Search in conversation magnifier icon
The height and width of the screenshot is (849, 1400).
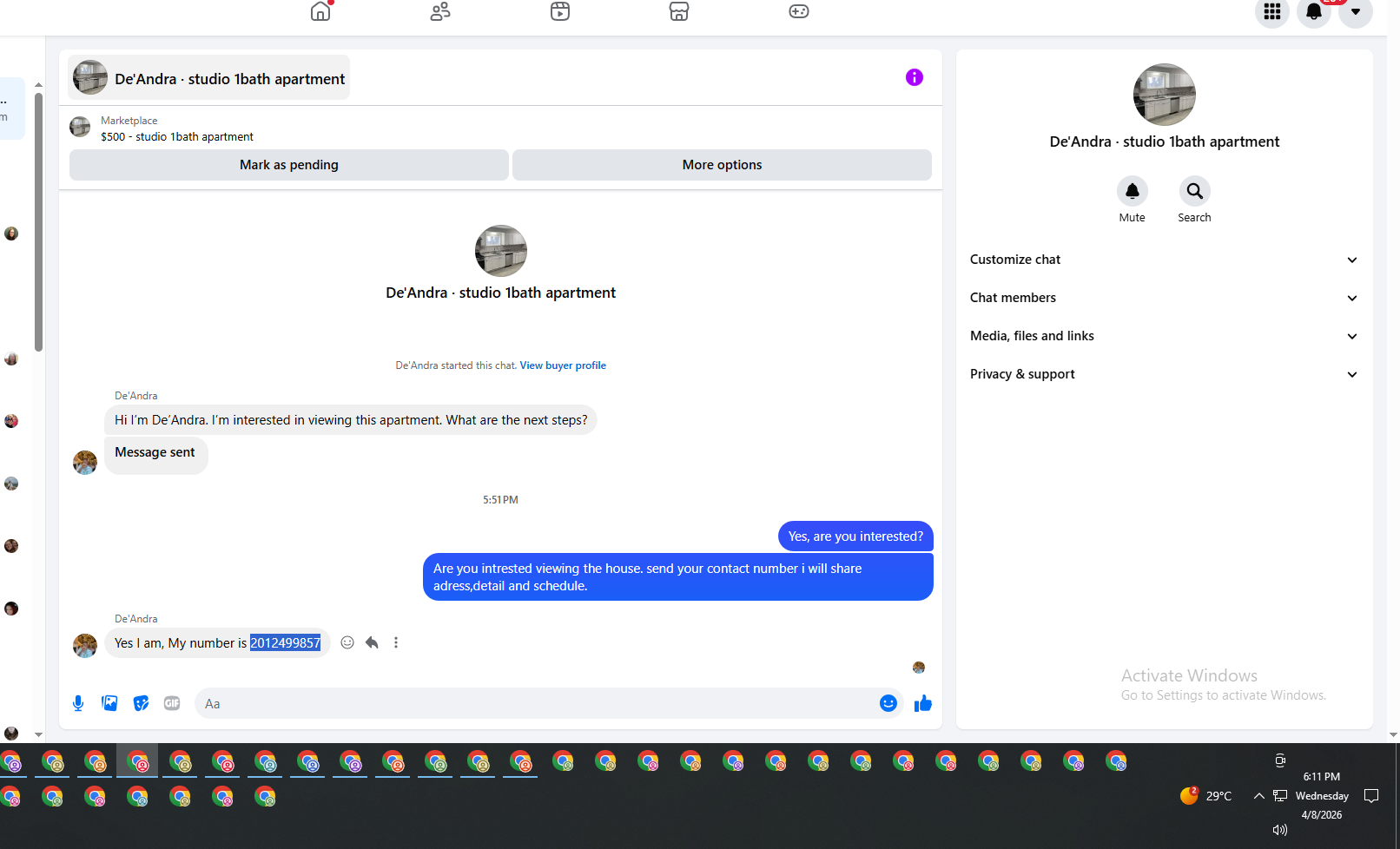(1195, 191)
